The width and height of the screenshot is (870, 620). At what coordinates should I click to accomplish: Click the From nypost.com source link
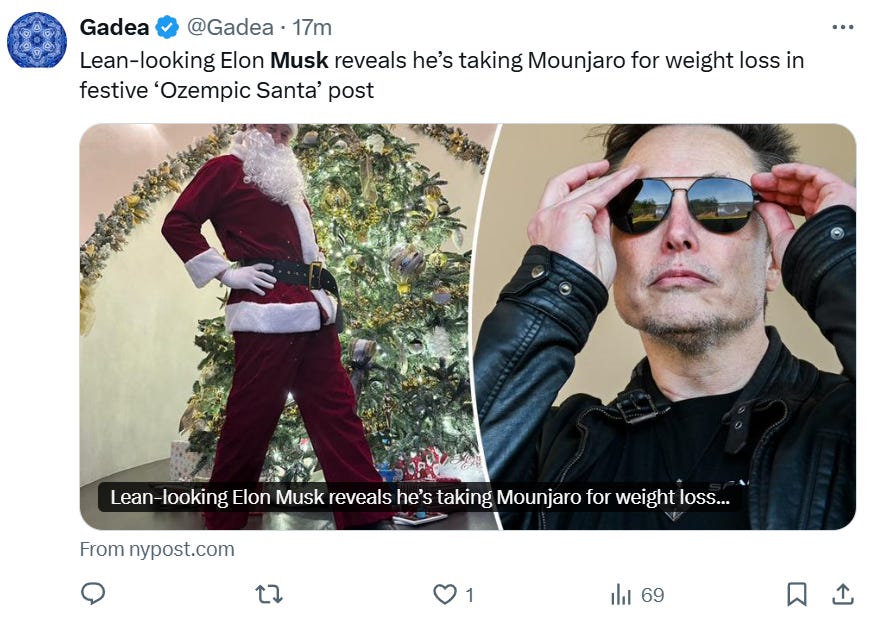coord(157,549)
